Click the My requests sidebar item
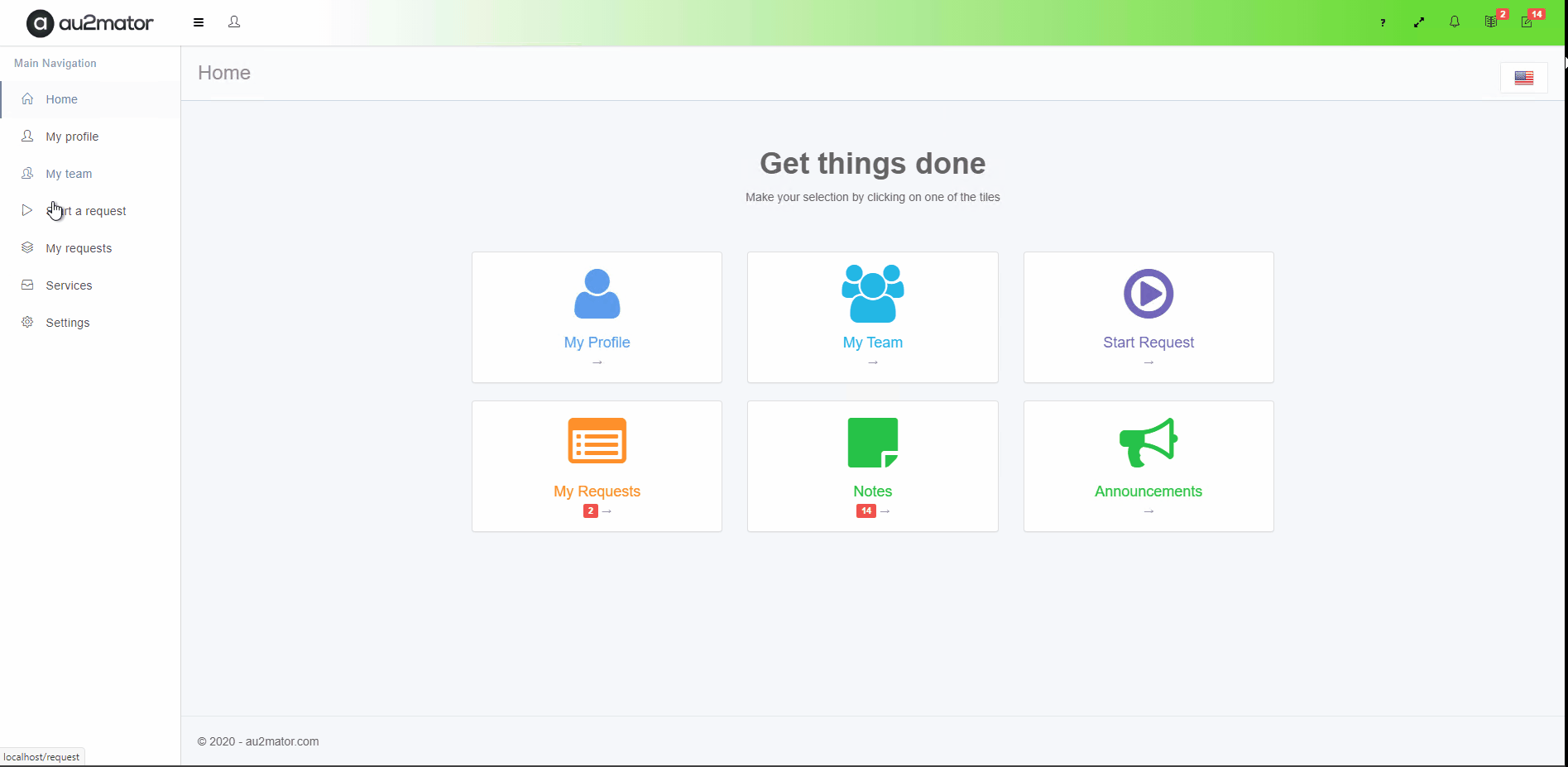Image resolution: width=1568 pixels, height=767 pixels. [x=79, y=248]
